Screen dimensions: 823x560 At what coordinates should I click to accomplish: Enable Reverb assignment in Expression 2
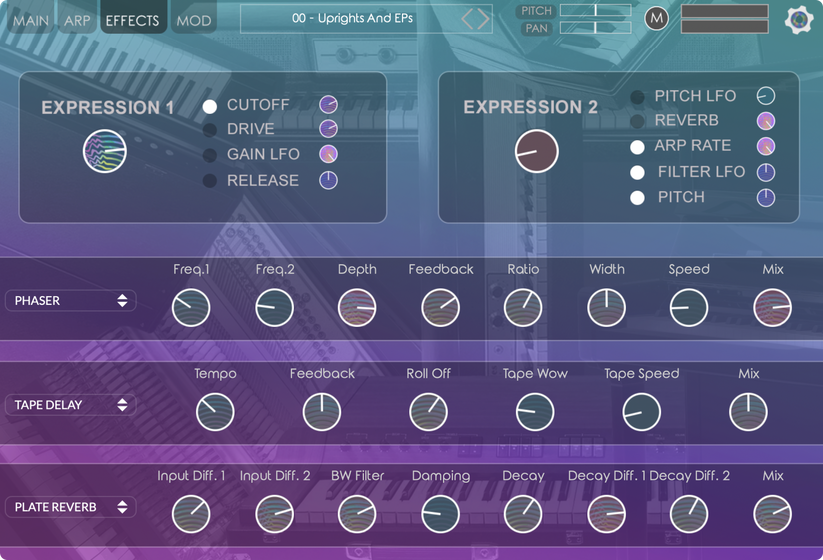pos(637,121)
